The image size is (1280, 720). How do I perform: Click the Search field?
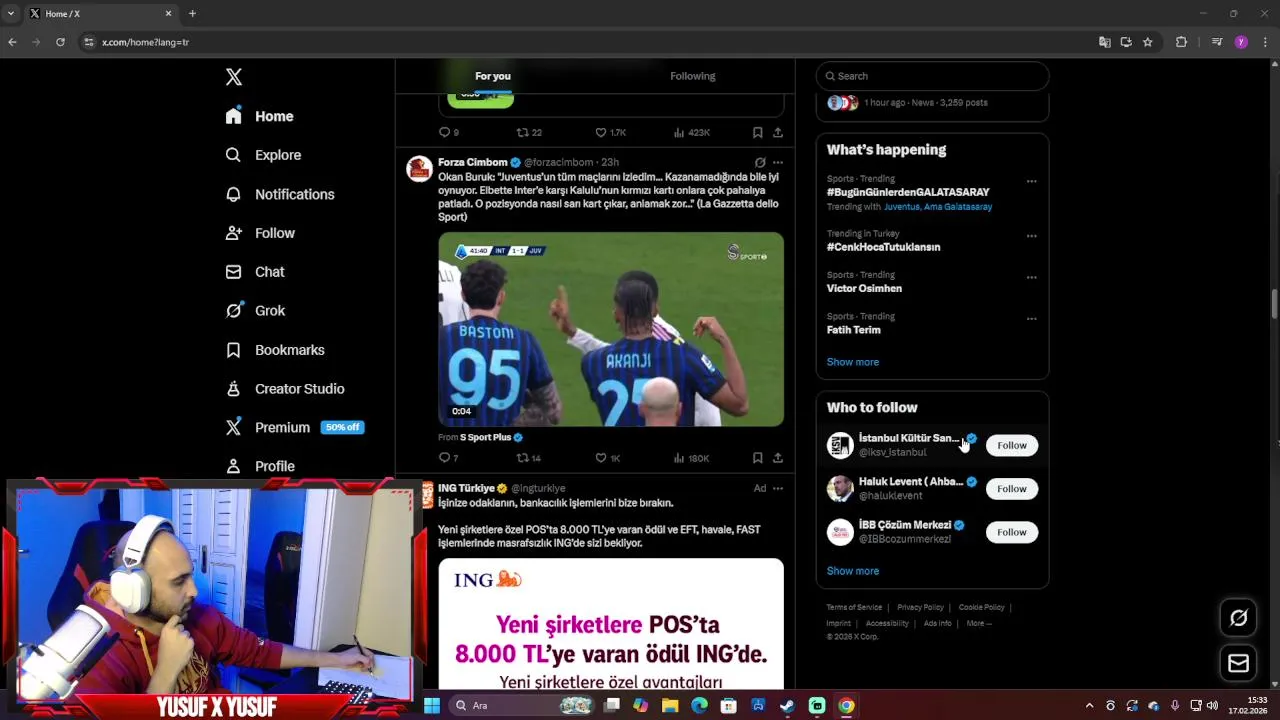click(x=932, y=76)
